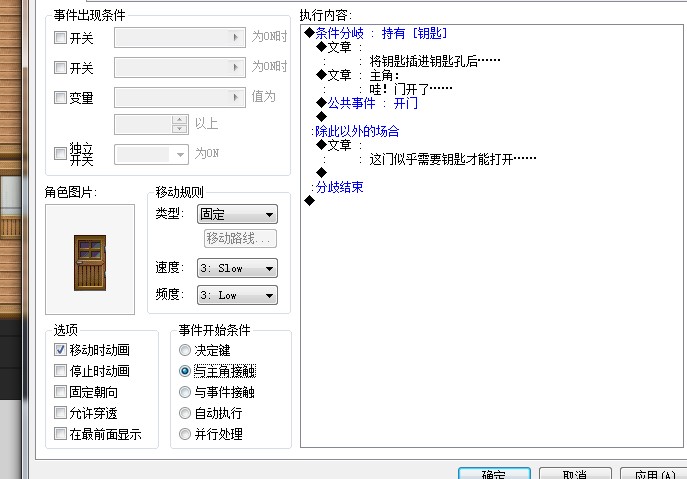Screen dimensions: 687x479
Task: Increase the variable threshold value stepper
Action: [180, 120]
